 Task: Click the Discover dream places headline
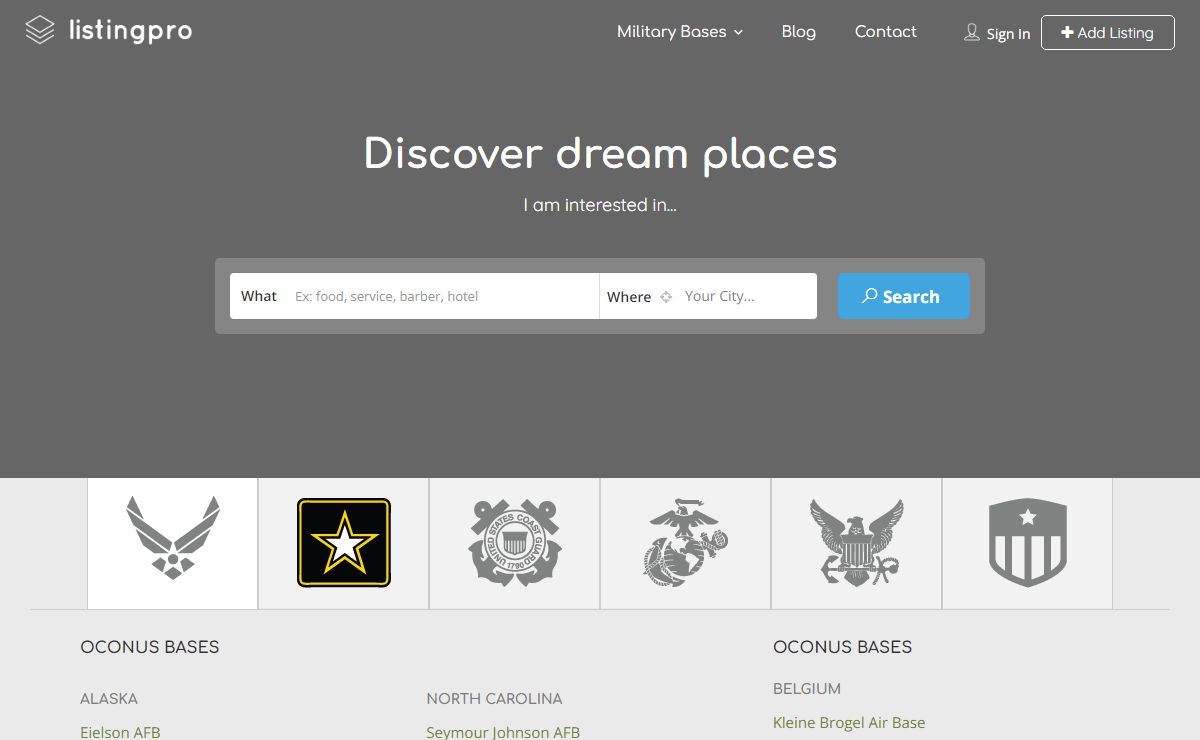[600, 154]
